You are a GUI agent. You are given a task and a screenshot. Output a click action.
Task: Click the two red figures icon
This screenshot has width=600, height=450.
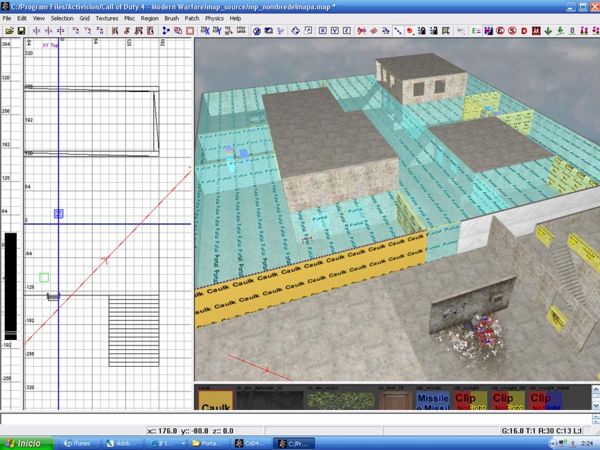click(584, 31)
